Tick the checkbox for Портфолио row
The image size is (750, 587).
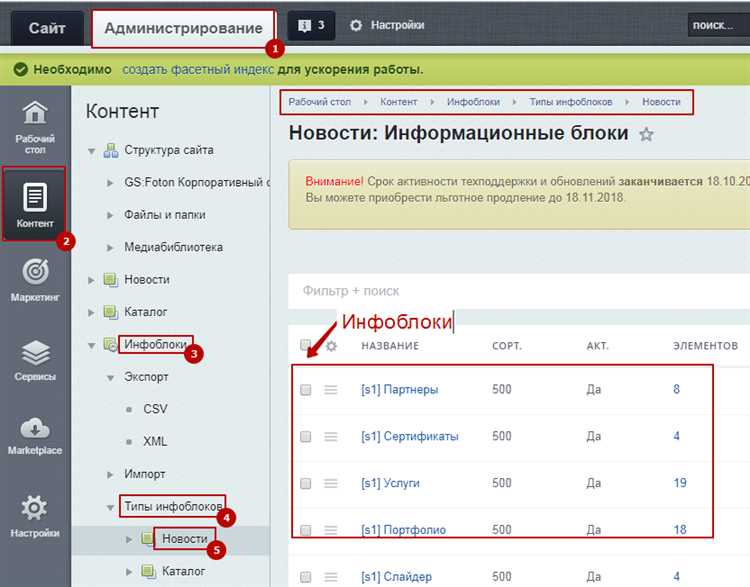[306, 530]
